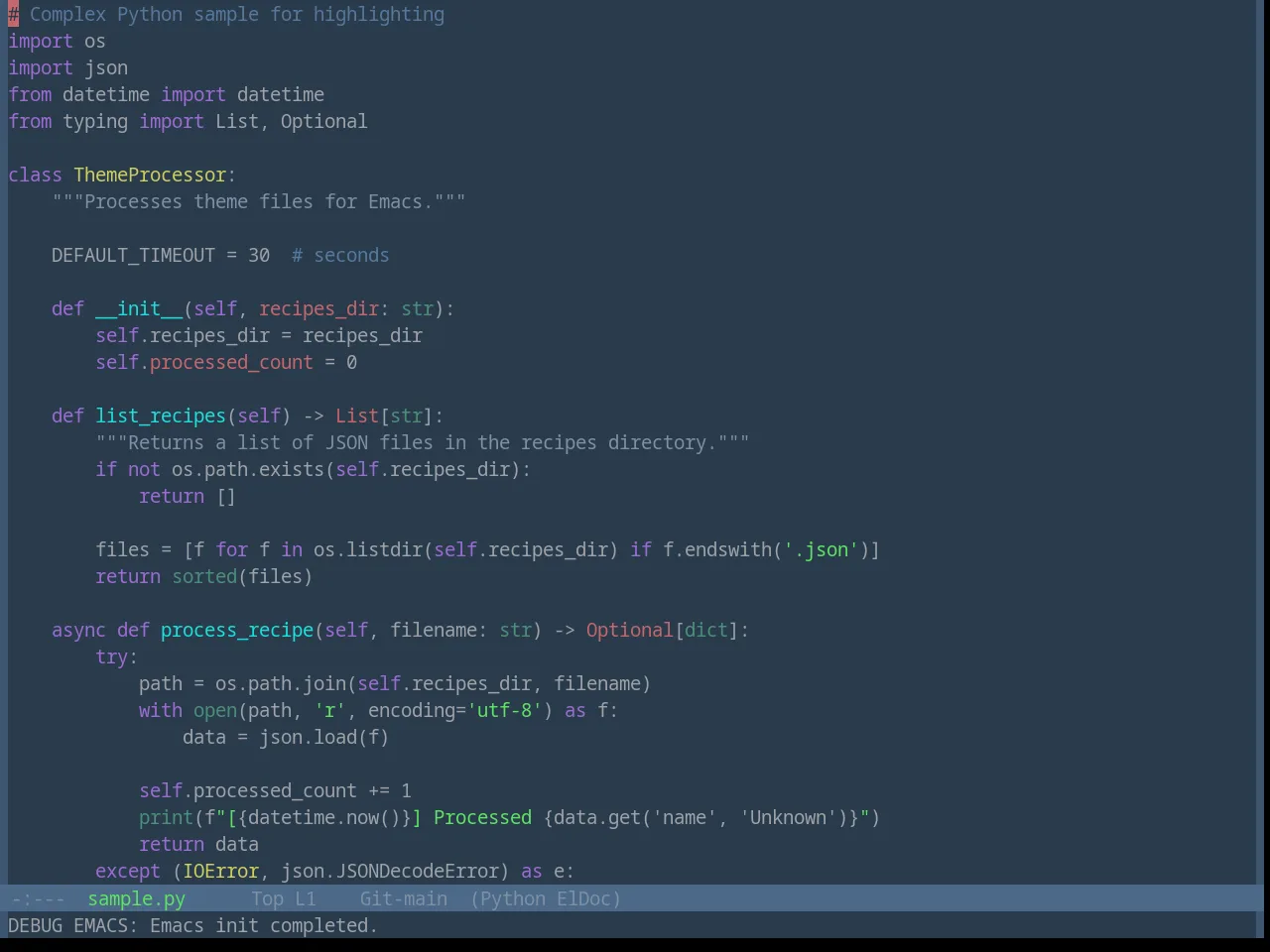1270x952 pixels.
Task: Click IOError in the except clause
Action: pos(220,871)
